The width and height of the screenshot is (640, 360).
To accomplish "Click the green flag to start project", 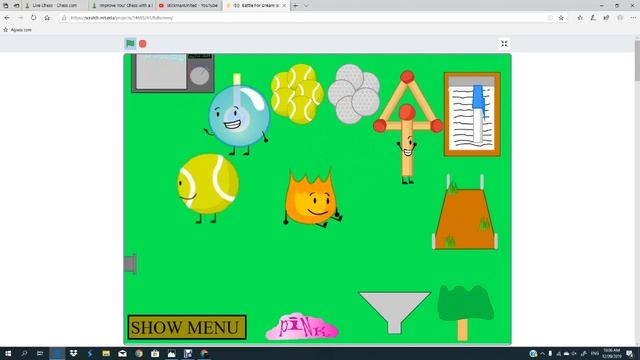I will pyautogui.click(x=130, y=43).
